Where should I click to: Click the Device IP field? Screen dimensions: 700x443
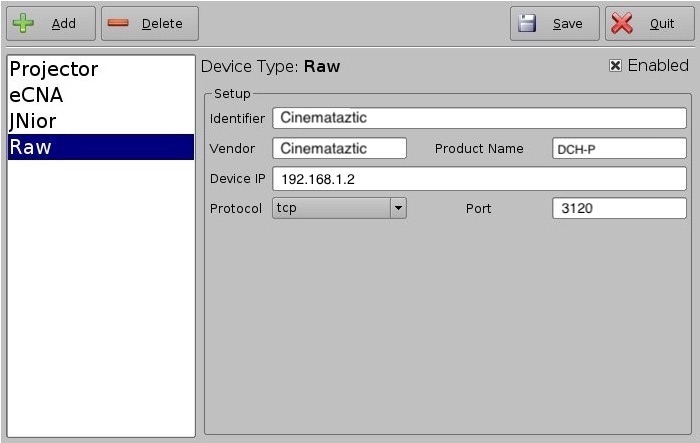point(479,179)
